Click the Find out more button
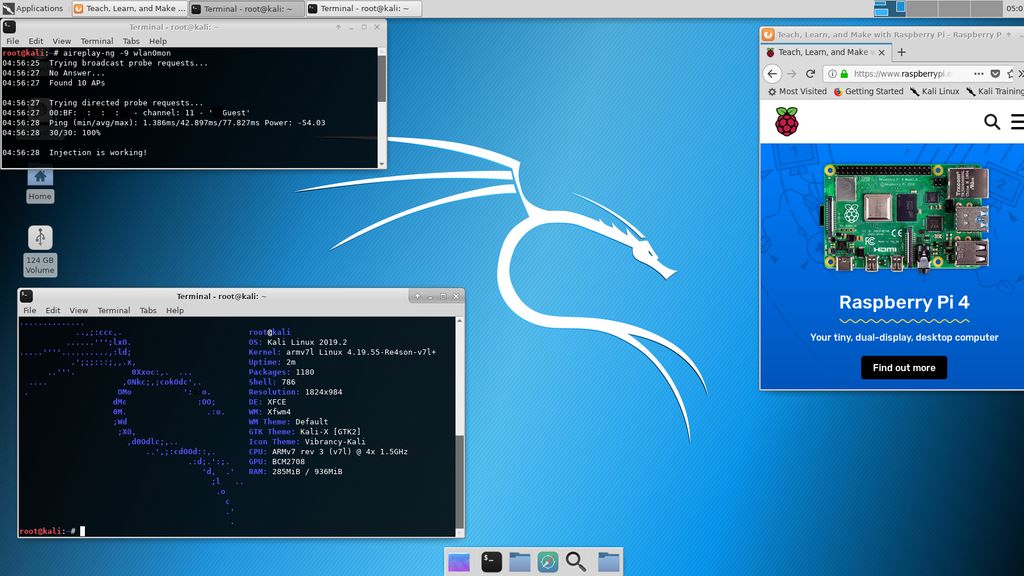Image resolution: width=1024 pixels, height=576 pixels. (902, 367)
